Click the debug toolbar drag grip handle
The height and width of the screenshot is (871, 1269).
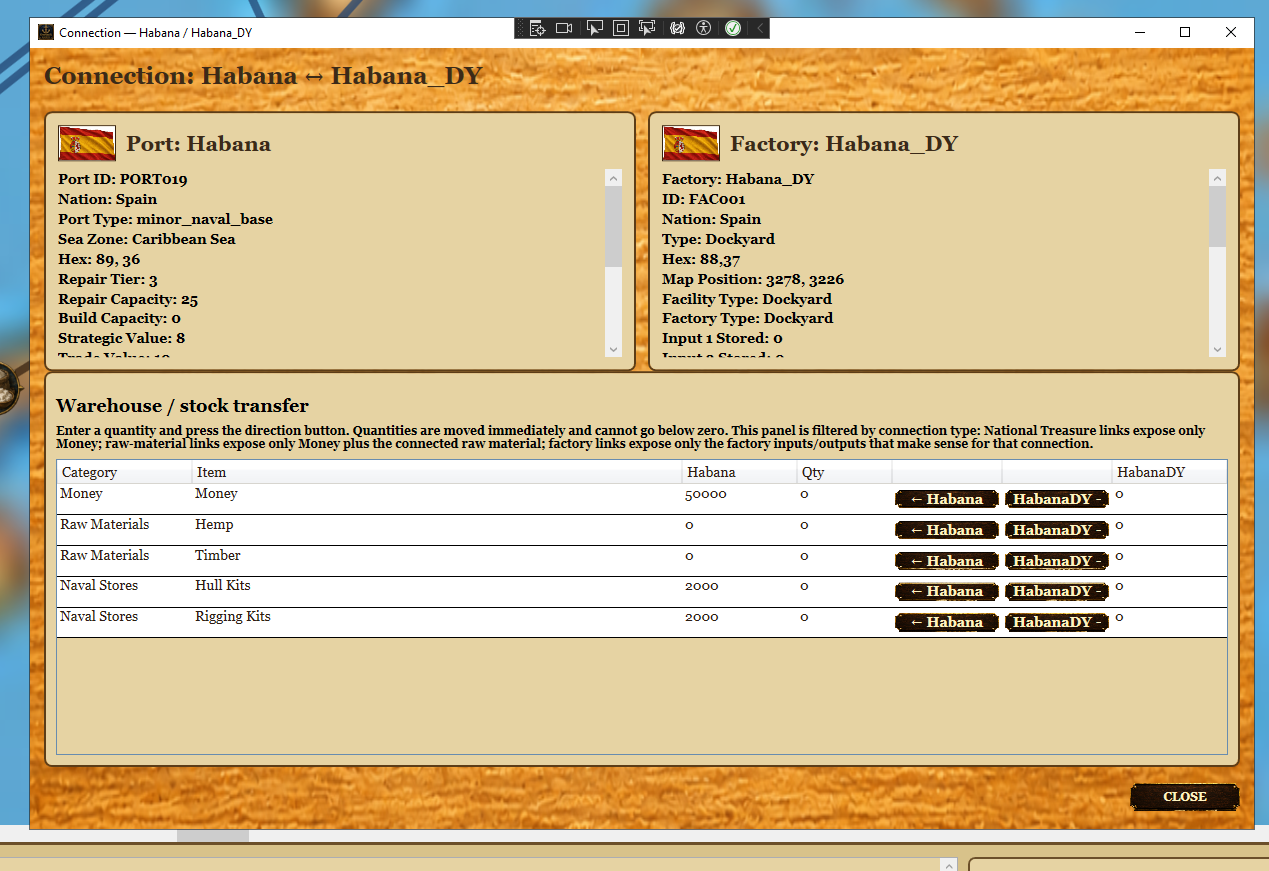521,28
